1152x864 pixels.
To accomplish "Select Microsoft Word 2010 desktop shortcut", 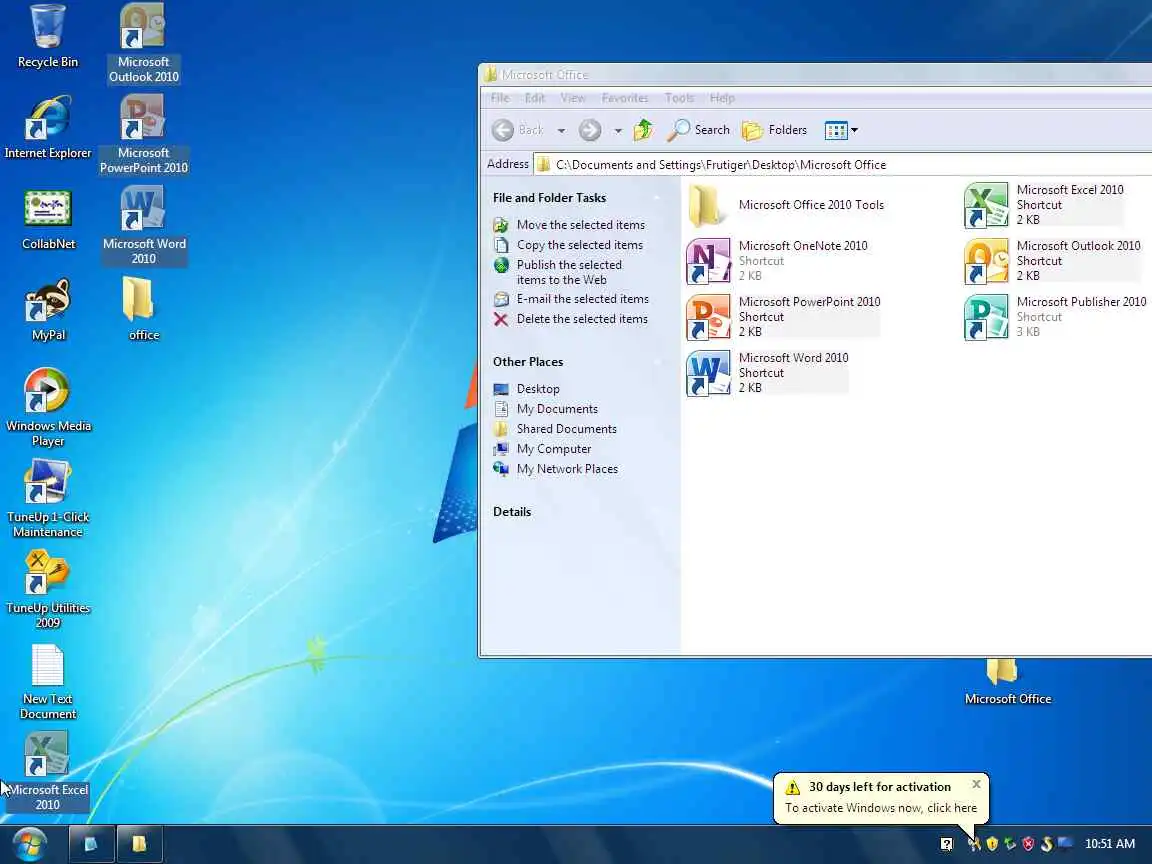I will (x=143, y=226).
